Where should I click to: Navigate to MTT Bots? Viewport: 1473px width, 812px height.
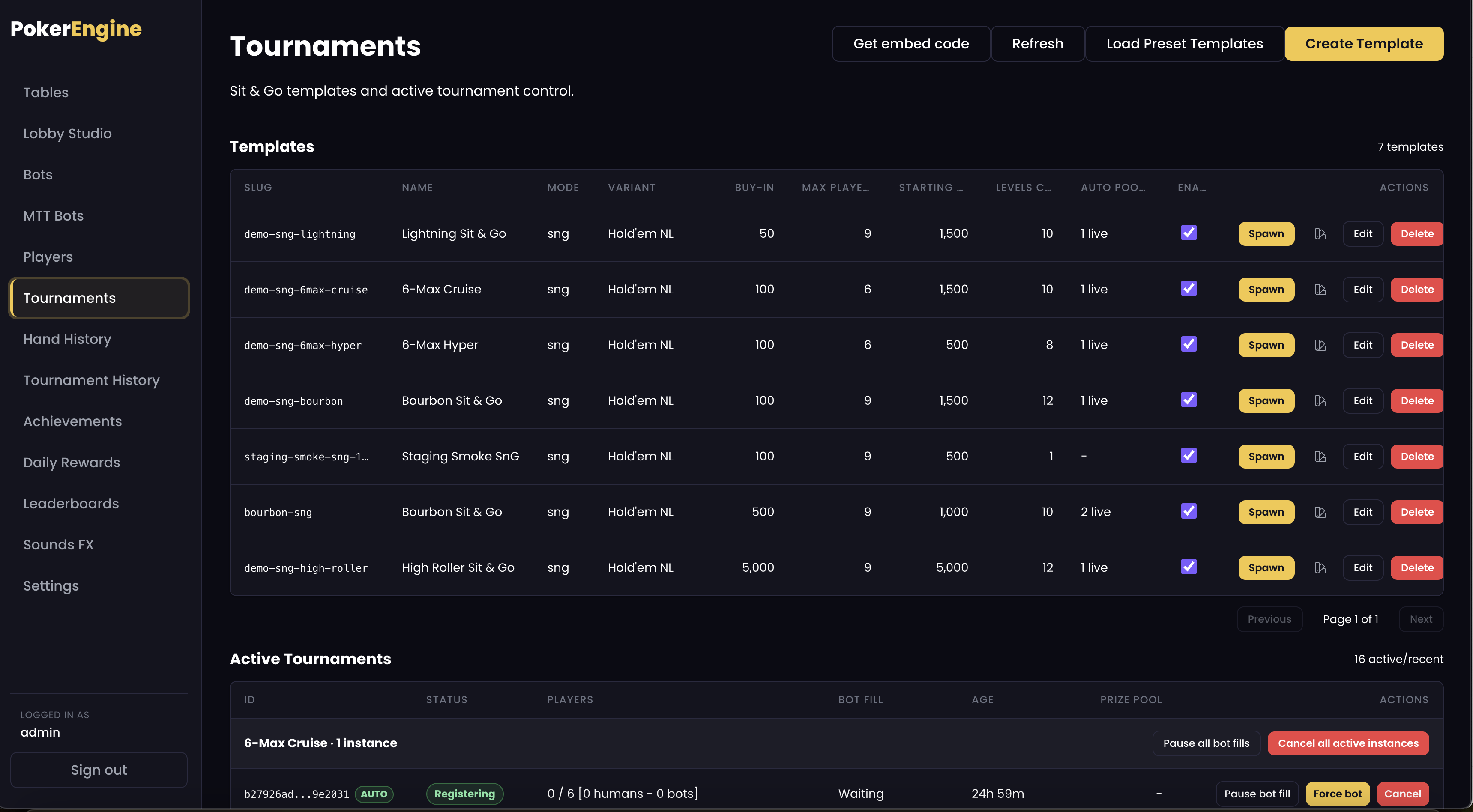[x=99, y=216]
